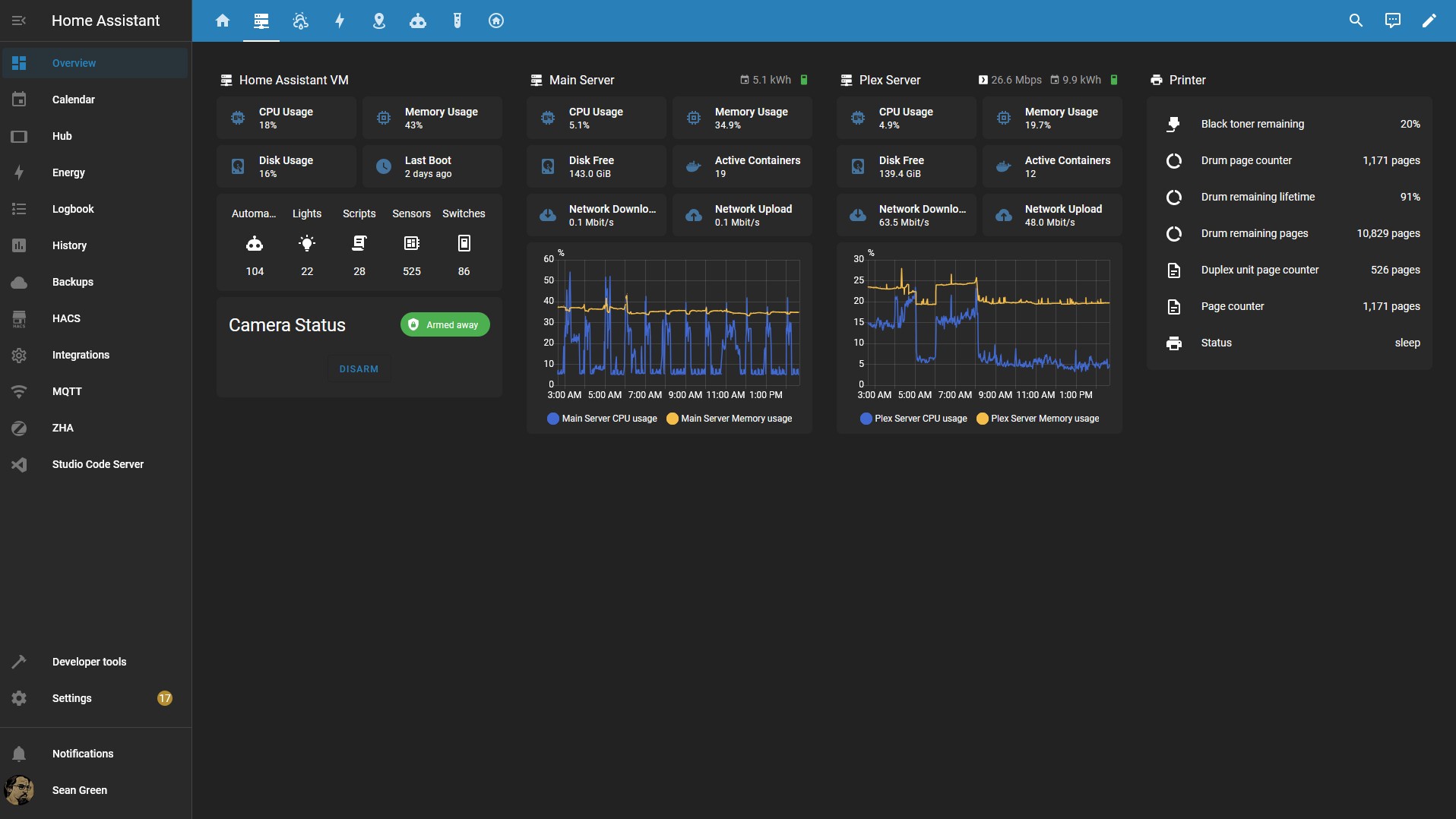This screenshot has width=1456, height=819.
Task: Open Developer tools
Action: tap(95, 662)
